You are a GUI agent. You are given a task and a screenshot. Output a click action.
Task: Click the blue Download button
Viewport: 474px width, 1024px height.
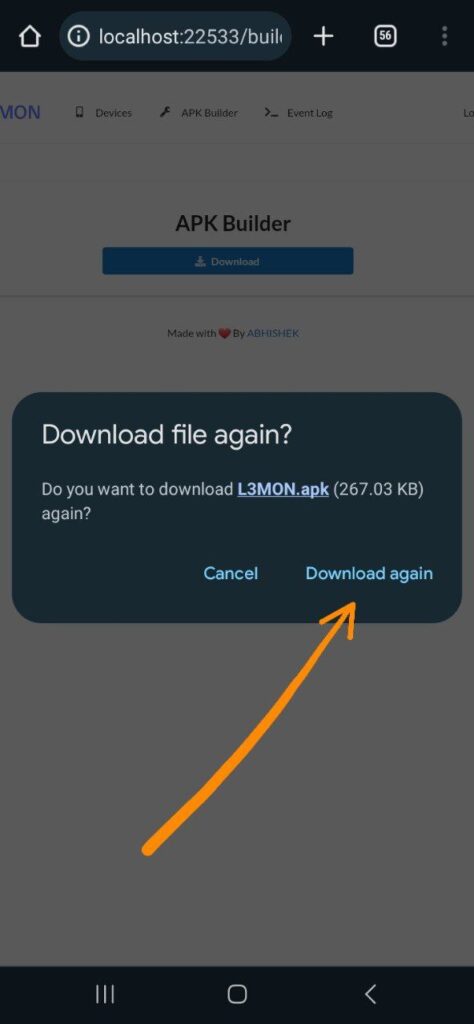(x=228, y=261)
